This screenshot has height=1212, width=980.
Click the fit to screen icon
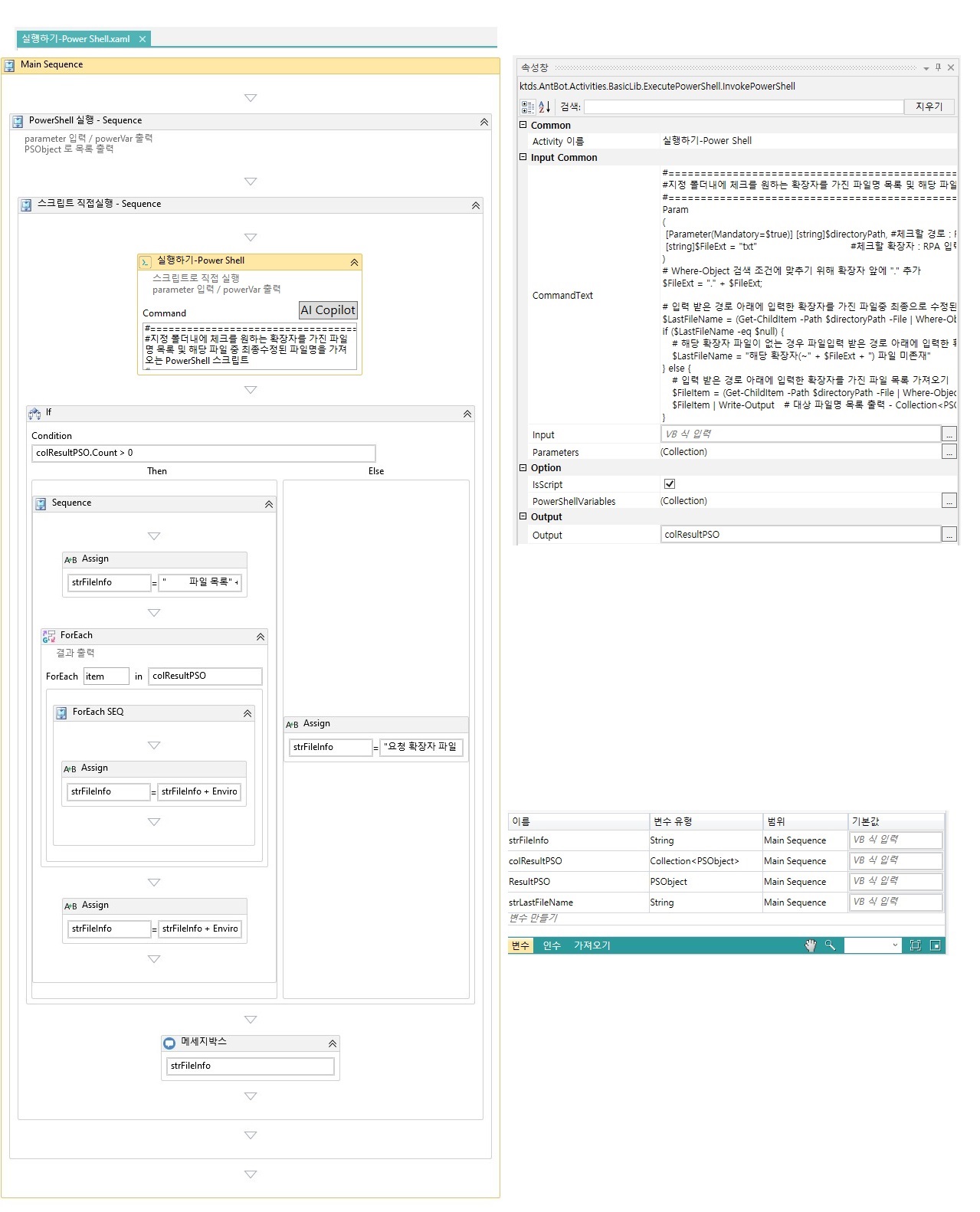point(915,945)
